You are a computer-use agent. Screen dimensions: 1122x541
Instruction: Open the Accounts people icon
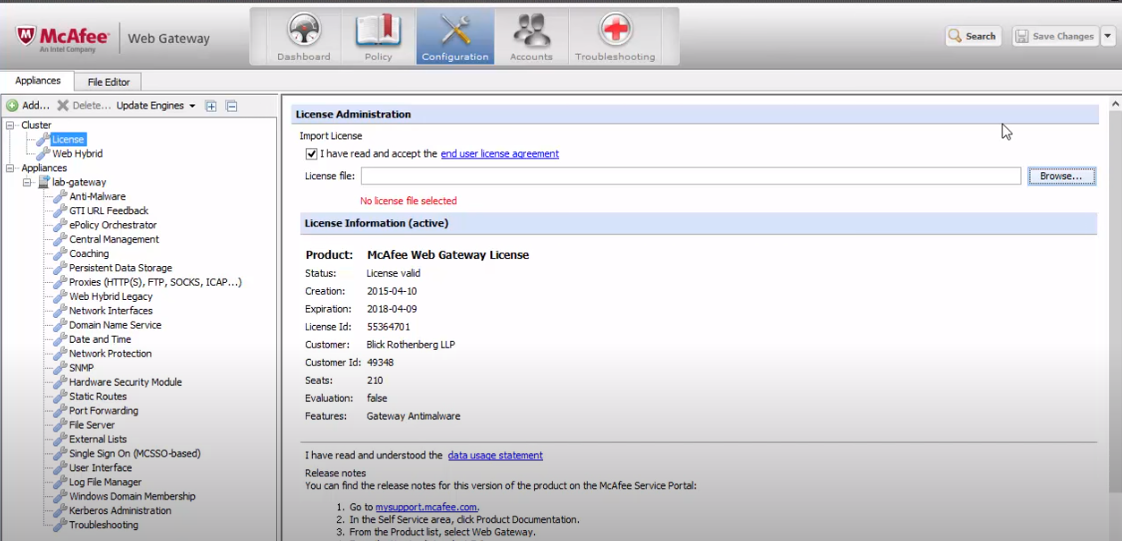tap(531, 31)
